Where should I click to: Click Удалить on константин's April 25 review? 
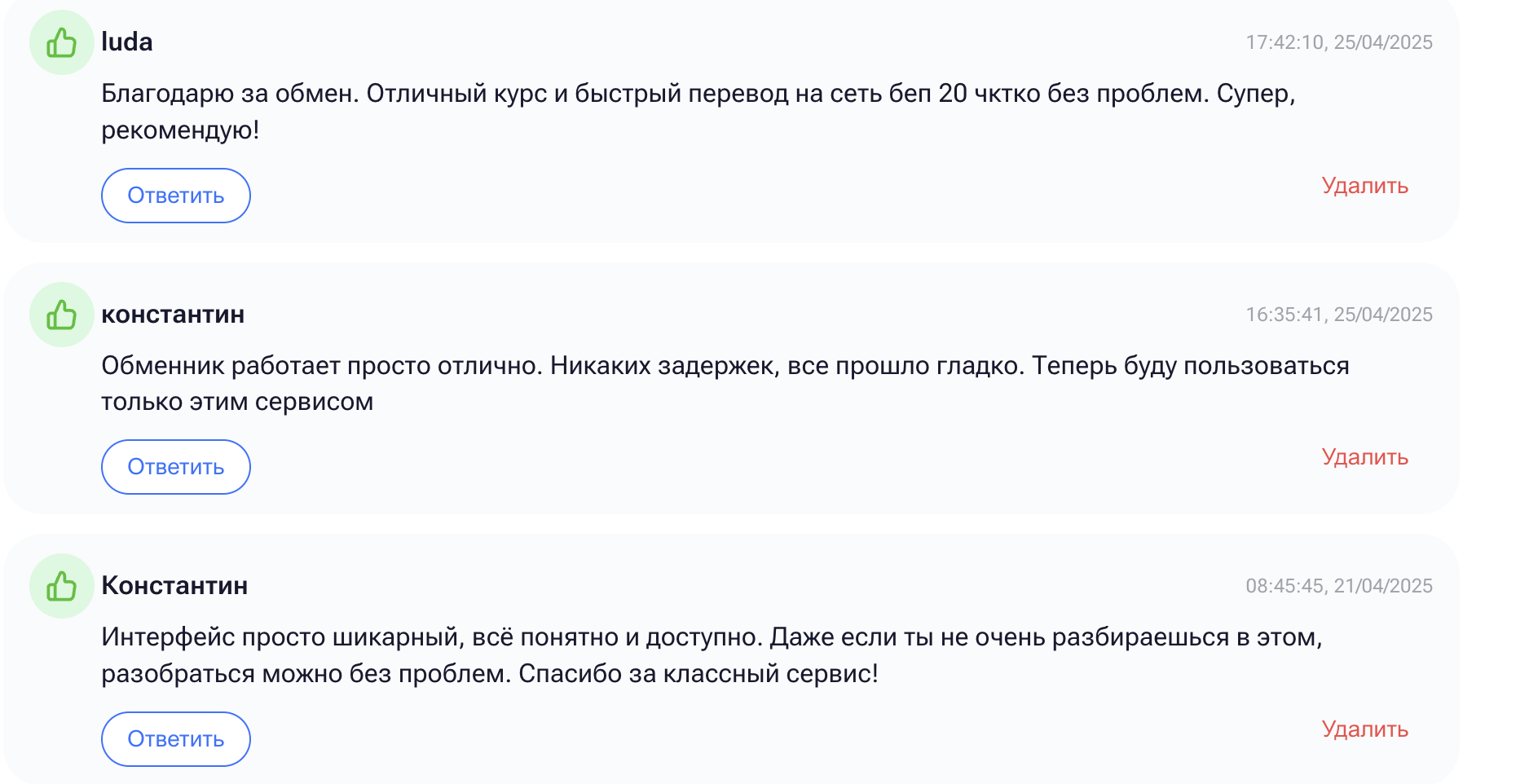1364,457
